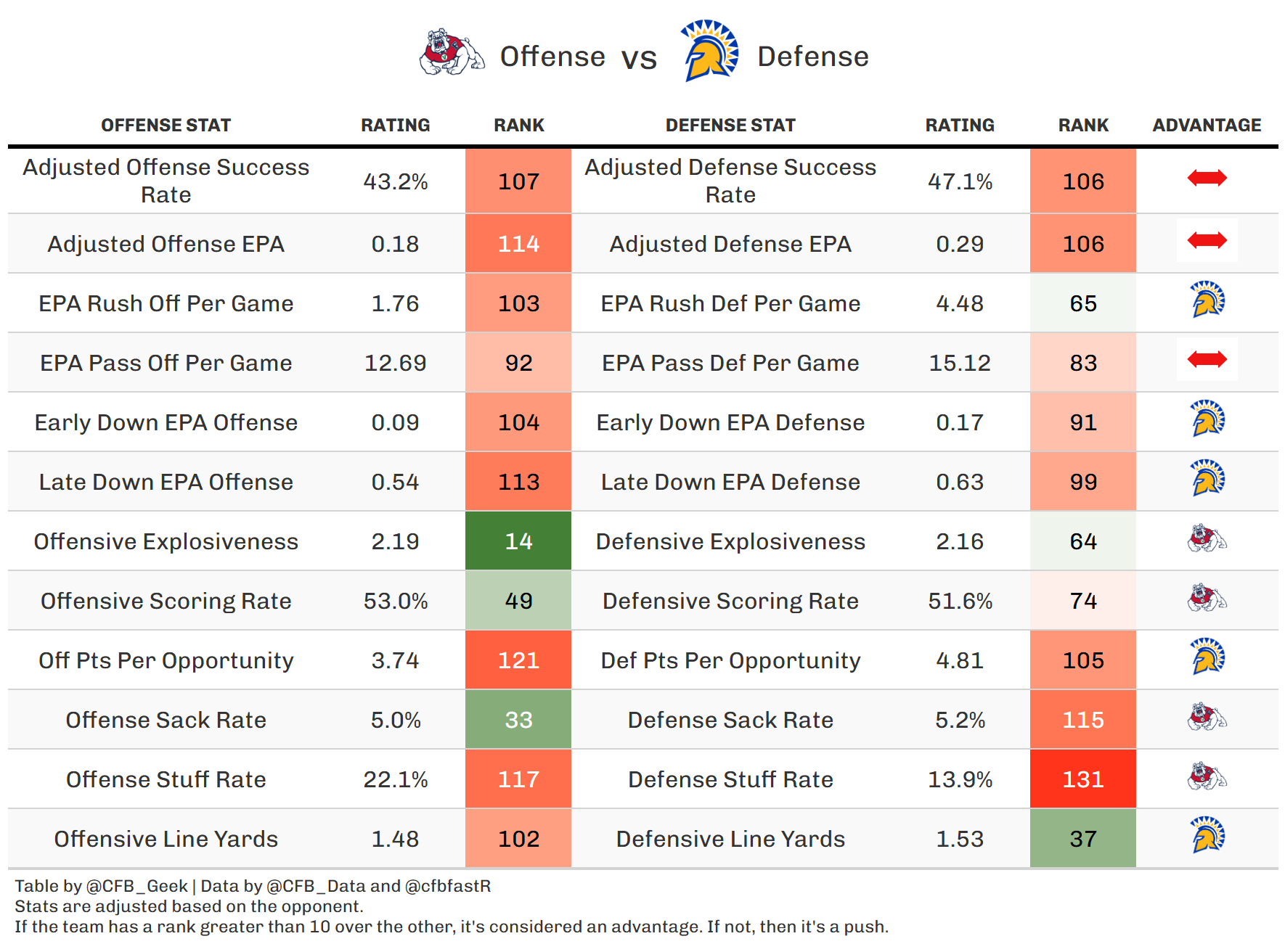Click the San Jose State Spartan logo in header
Screen dimensions: 1285x952
pyautogui.click(x=709, y=51)
